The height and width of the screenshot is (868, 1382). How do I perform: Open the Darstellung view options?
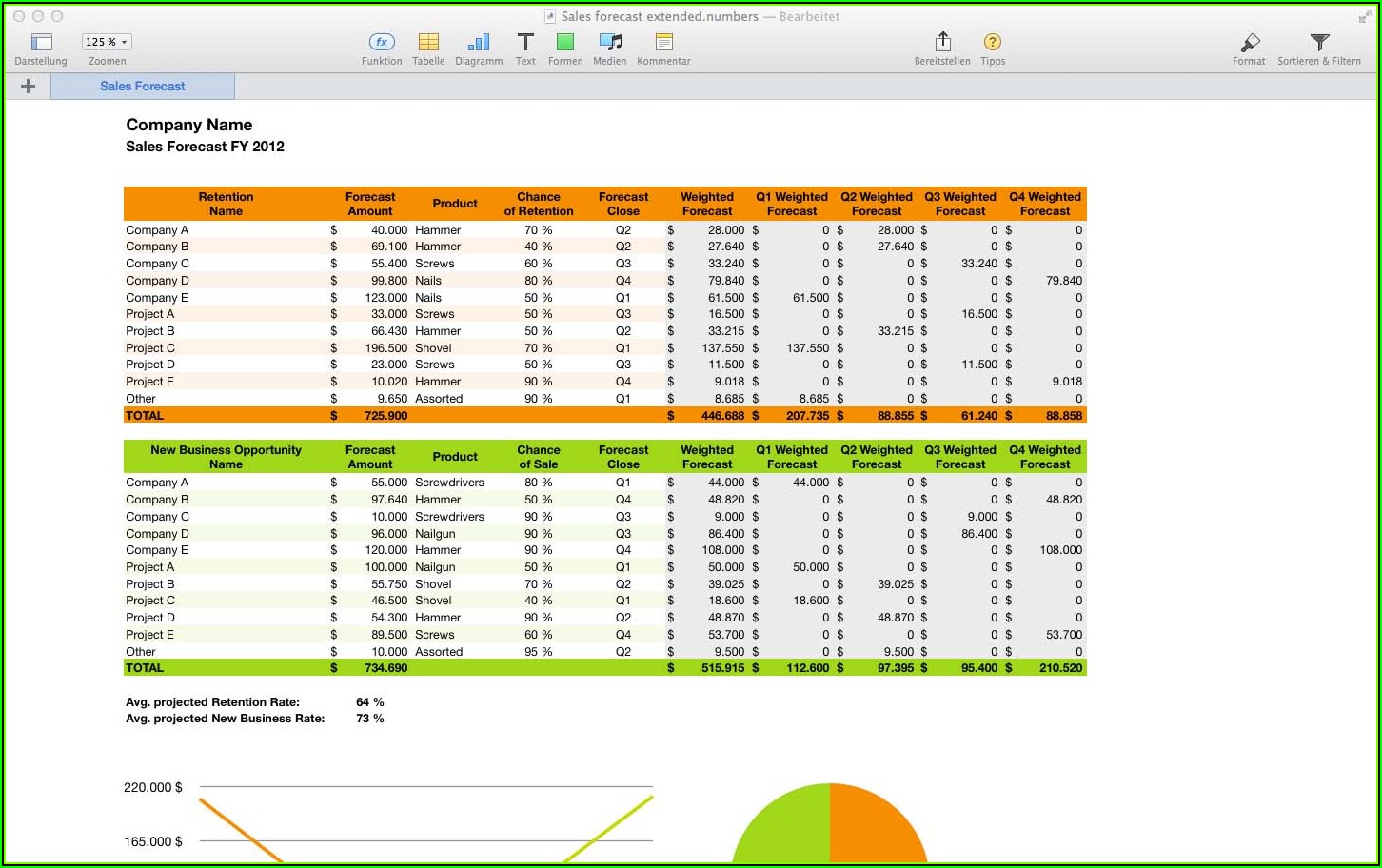pos(41,43)
